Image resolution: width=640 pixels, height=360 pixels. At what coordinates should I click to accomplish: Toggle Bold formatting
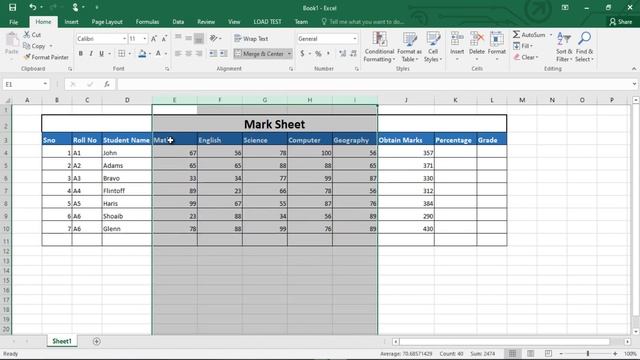(x=81, y=53)
